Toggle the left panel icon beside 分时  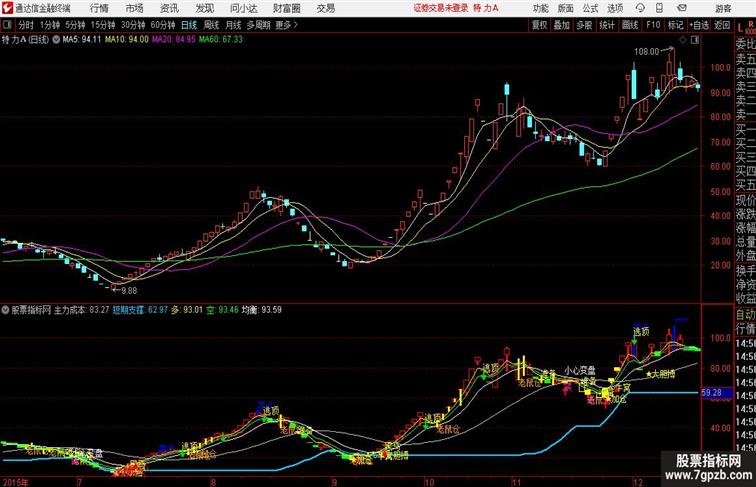tap(7, 25)
